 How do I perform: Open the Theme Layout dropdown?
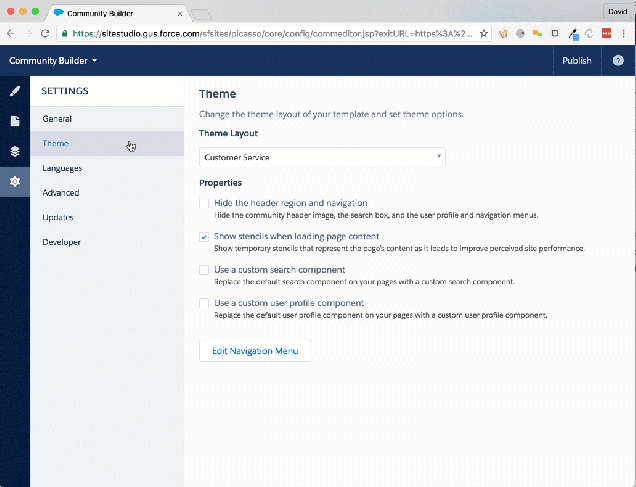pos(322,157)
